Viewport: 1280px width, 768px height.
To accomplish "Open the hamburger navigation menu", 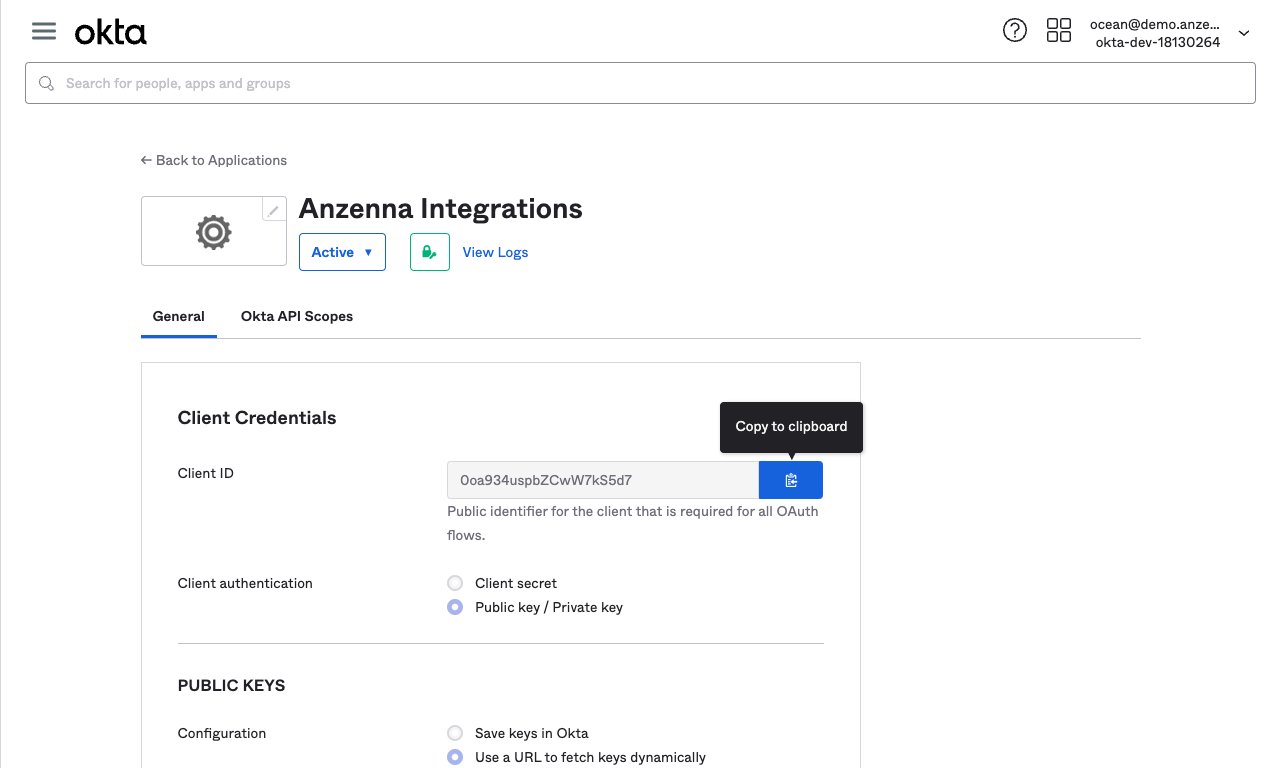I will 44,31.
